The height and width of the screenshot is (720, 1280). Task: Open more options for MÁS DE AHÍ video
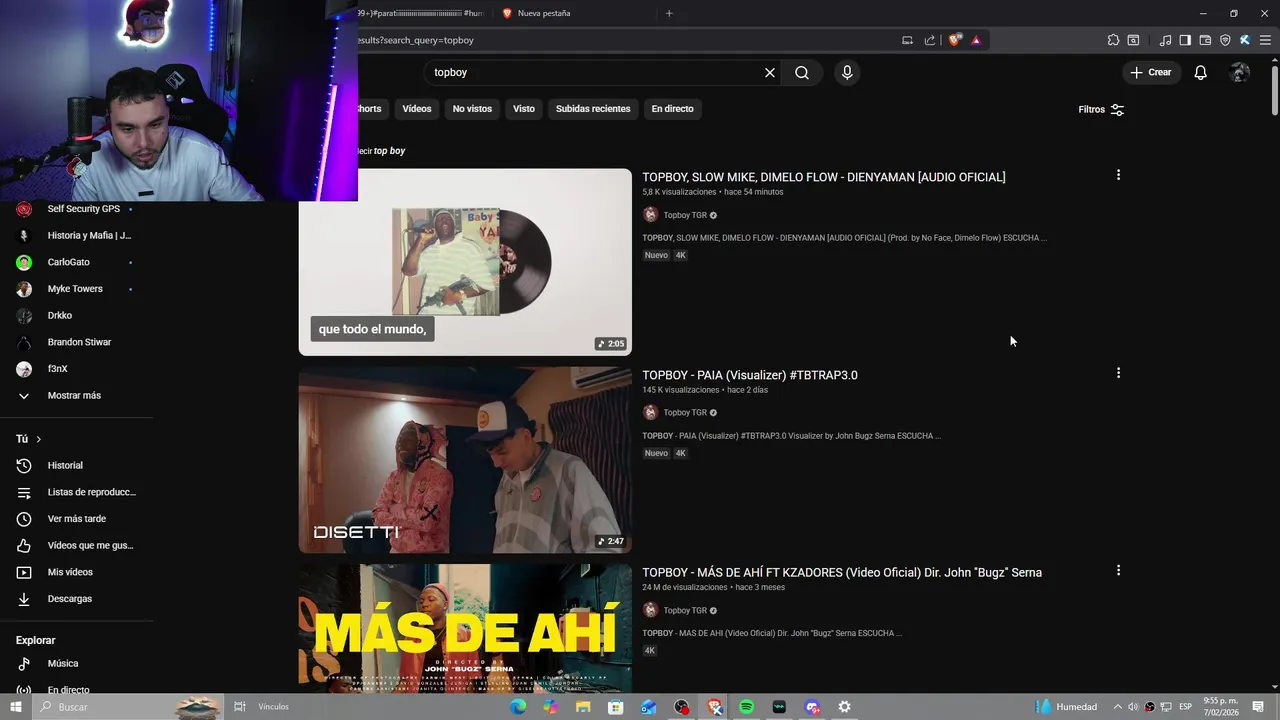point(1118,570)
